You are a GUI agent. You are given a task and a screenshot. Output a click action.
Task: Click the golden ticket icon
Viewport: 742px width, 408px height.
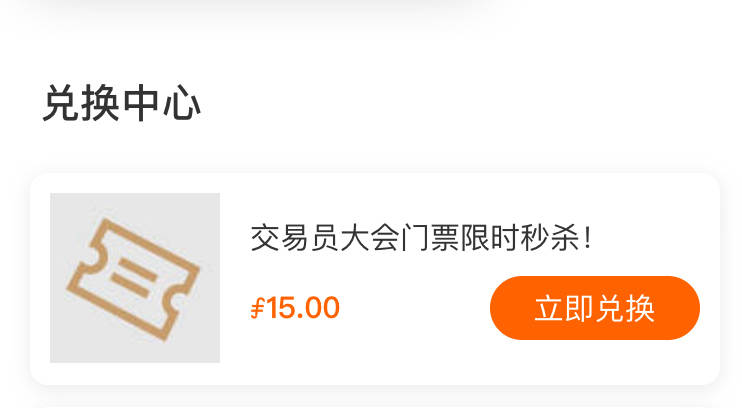tap(133, 279)
